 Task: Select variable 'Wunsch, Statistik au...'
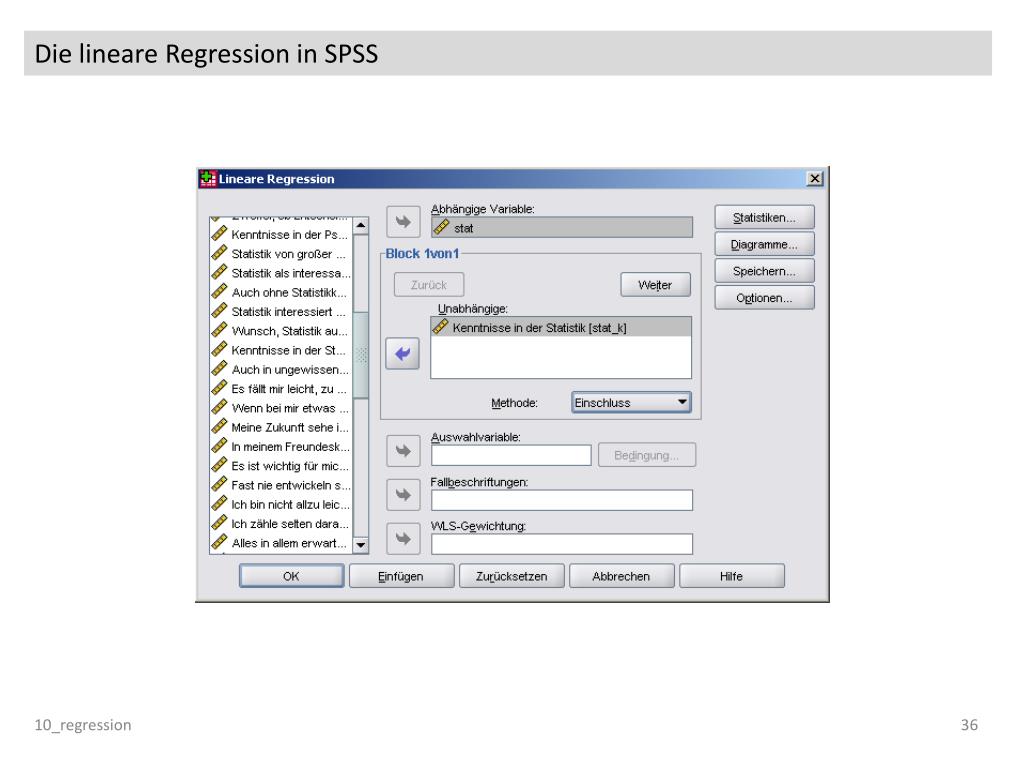click(x=281, y=330)
